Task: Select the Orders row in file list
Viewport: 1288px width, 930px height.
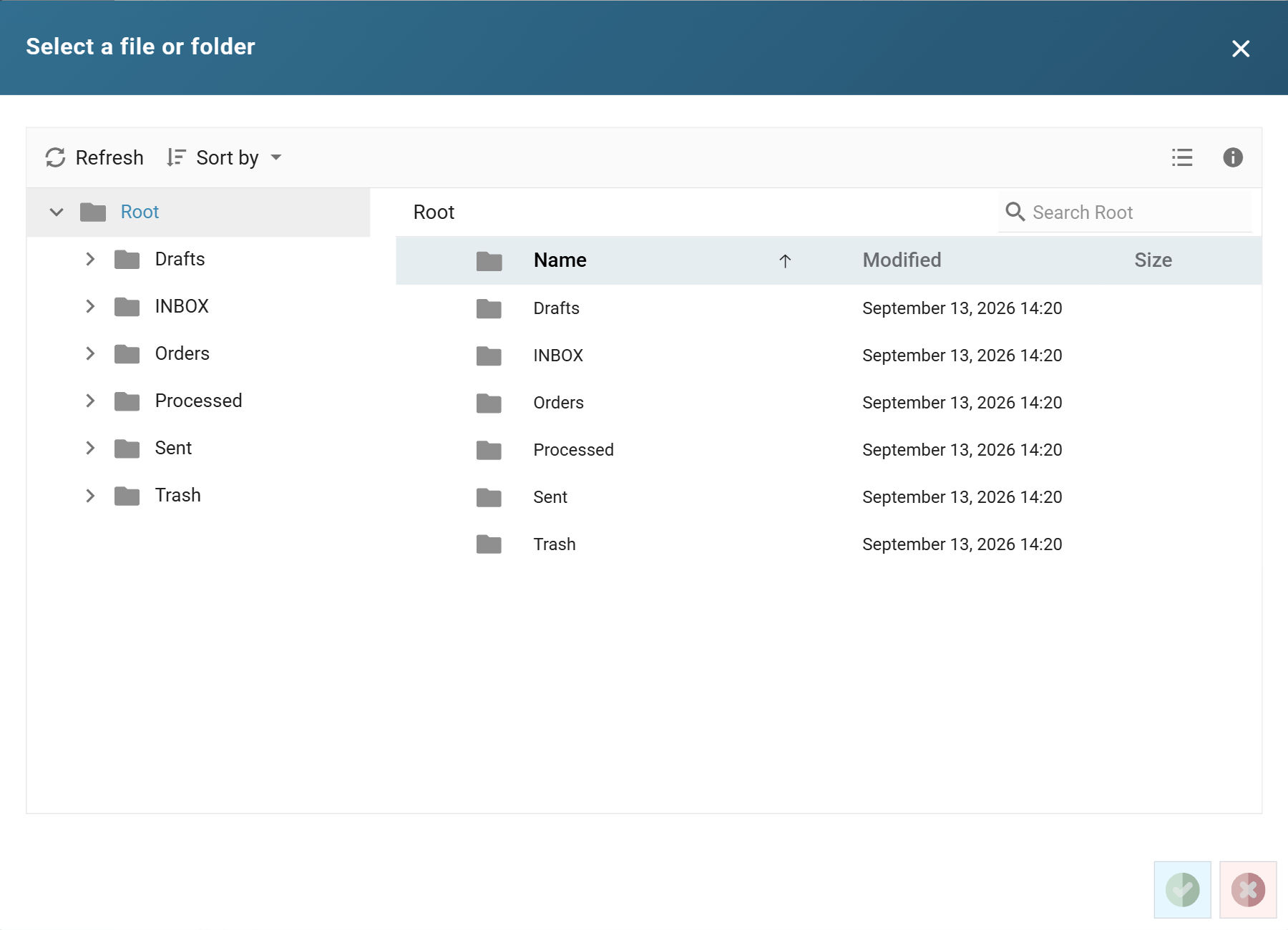Action: pyautogui.click(x=829, y=403)
